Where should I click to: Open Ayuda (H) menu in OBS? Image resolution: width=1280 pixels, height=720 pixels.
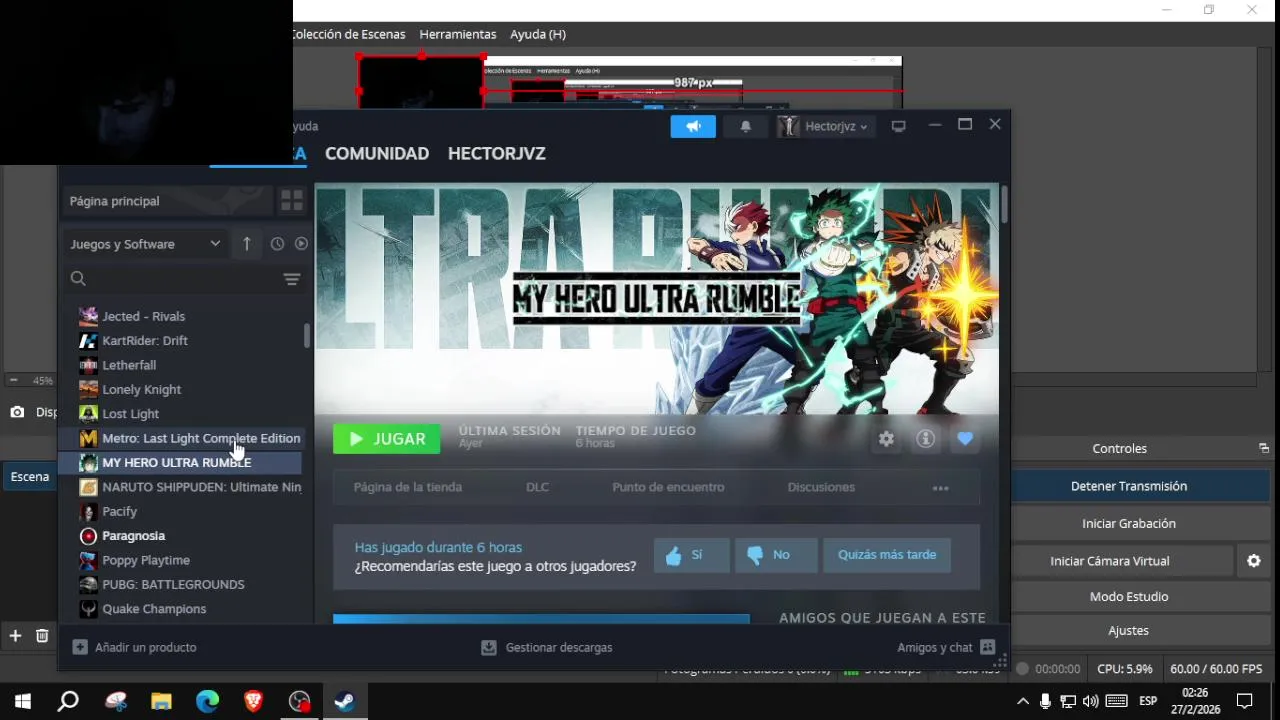538,34
